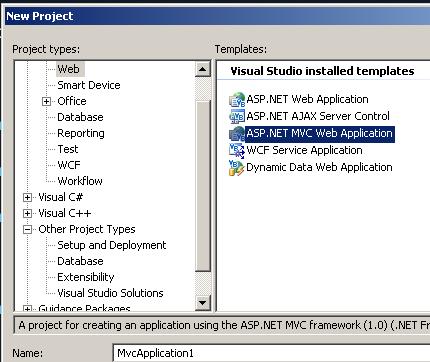Select Office project type
Image resolution: width=430 pixels, height=362 pixels.
[x=72, y=101]
